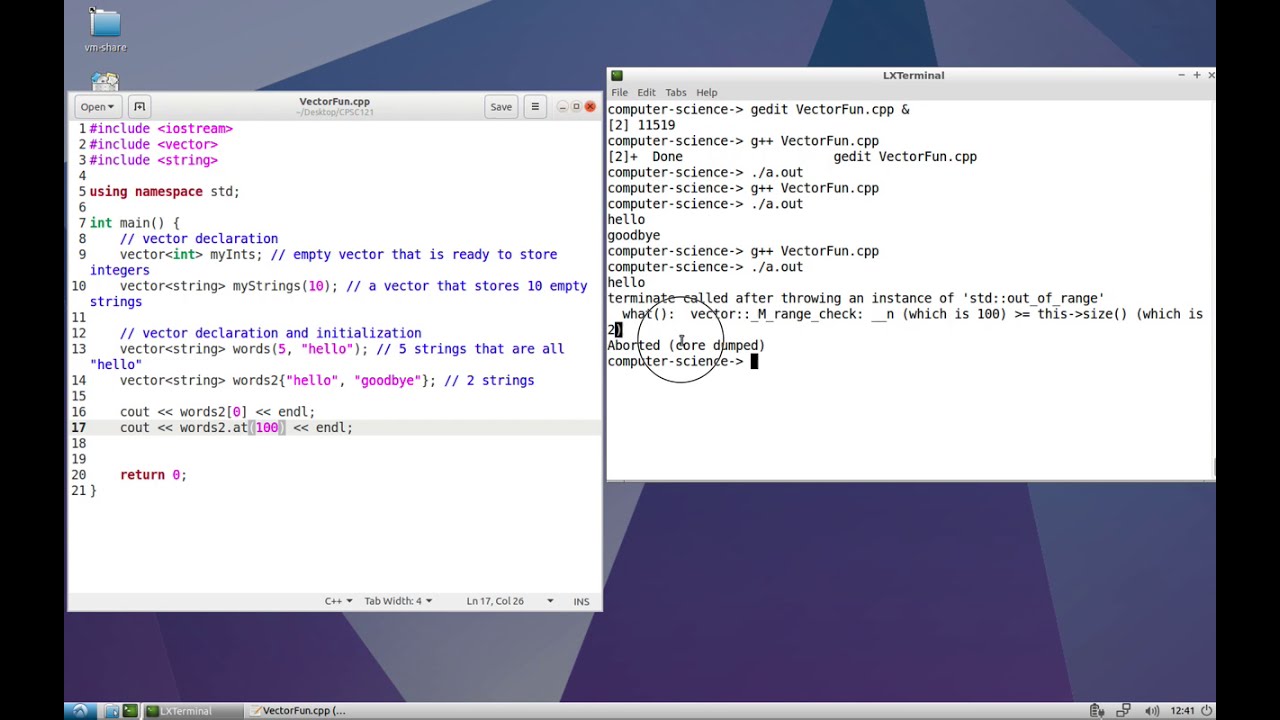Click 'goodbye' output in terminal

click(634, 236)
